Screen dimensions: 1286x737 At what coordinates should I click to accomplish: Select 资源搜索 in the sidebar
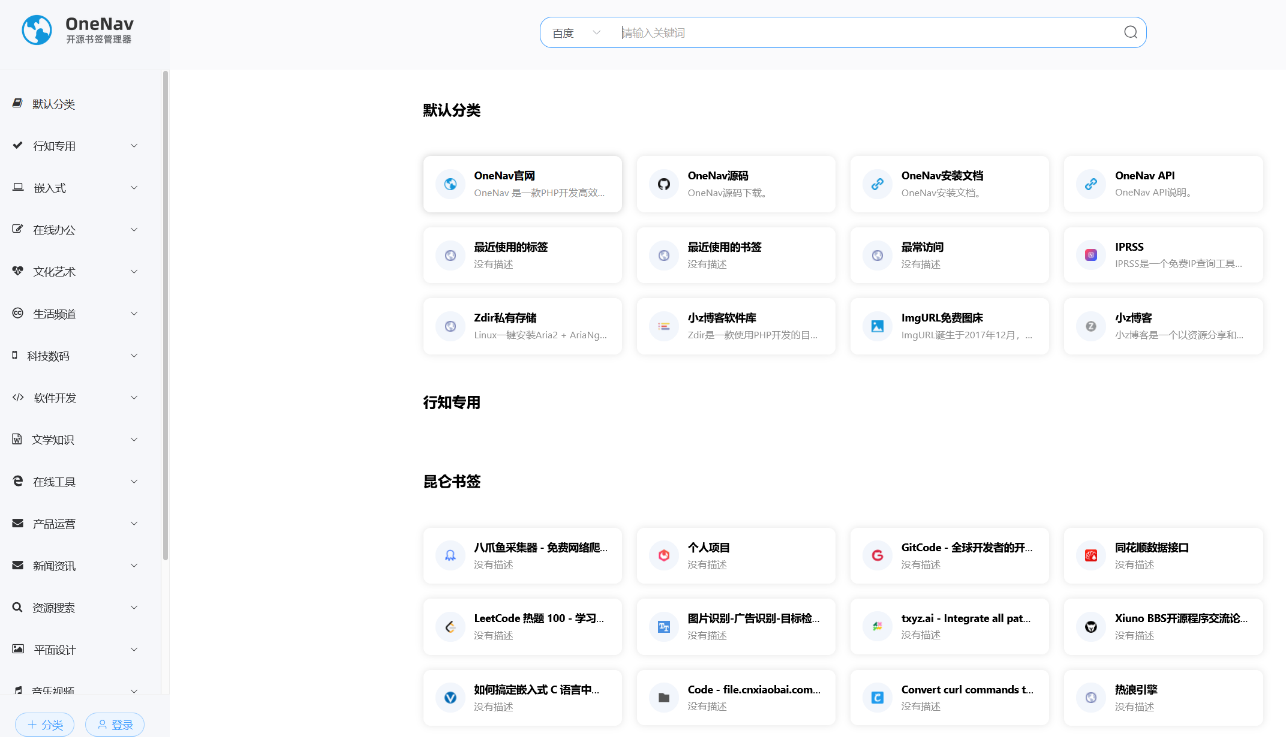tap(54, 608)
